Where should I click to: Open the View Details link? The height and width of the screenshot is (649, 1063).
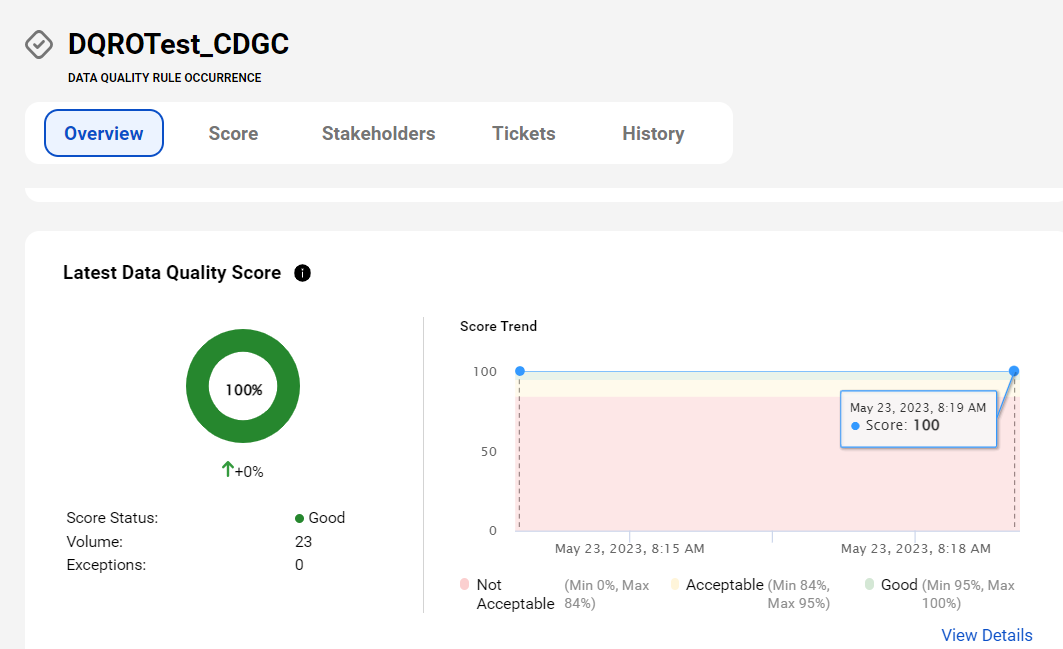pyautogui.click(x=986, y=635)
